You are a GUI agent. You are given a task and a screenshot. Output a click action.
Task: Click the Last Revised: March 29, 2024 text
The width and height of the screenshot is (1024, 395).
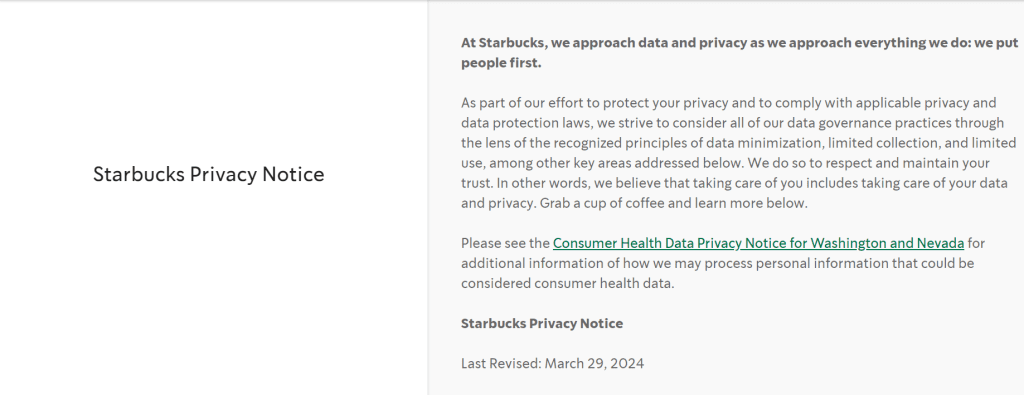[552, 363]
